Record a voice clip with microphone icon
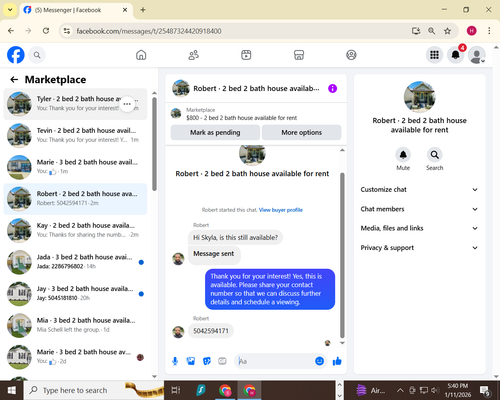Viewport: 500px width, 400px height. click(x=175, y=361)
